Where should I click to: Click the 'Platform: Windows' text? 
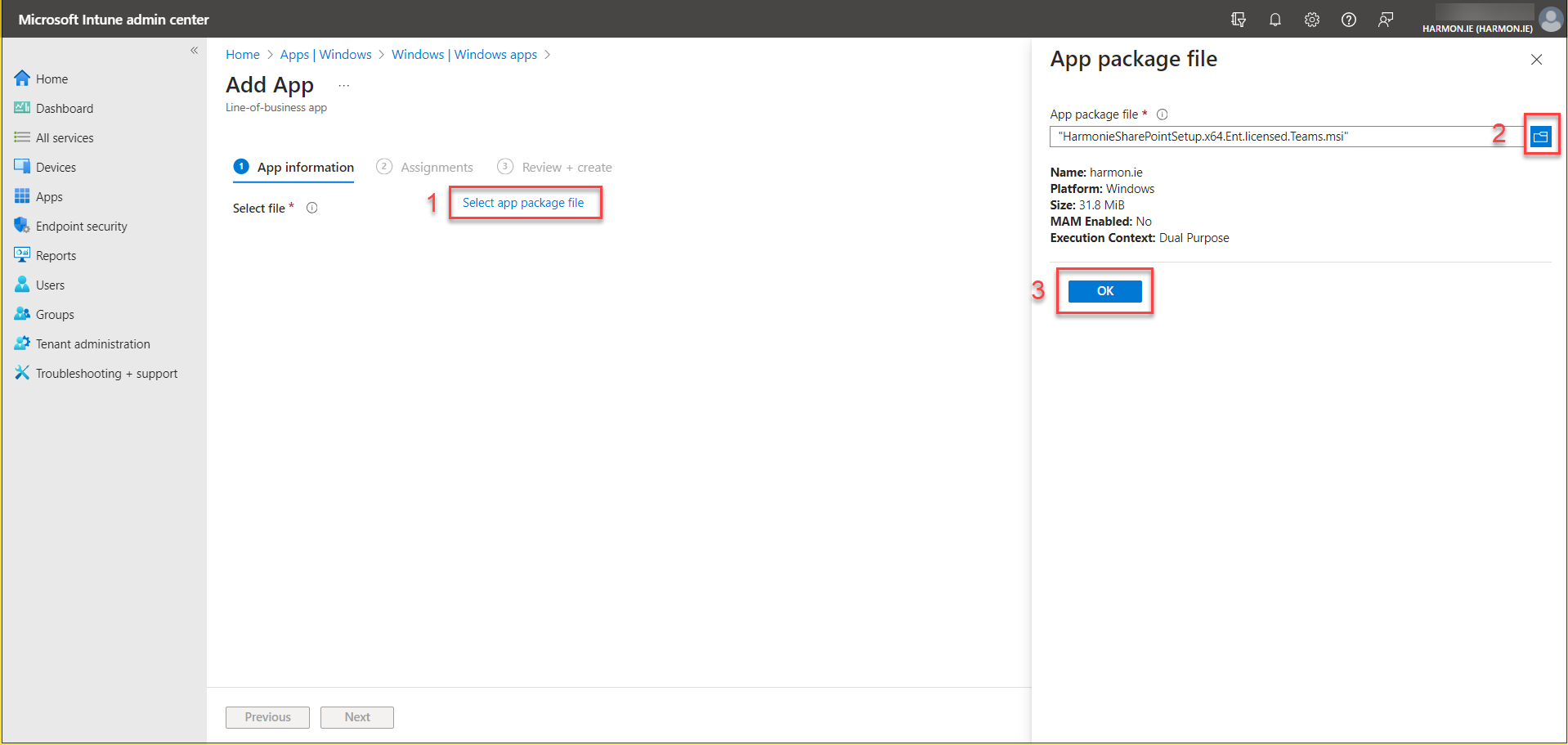[x=1102, y=189]
